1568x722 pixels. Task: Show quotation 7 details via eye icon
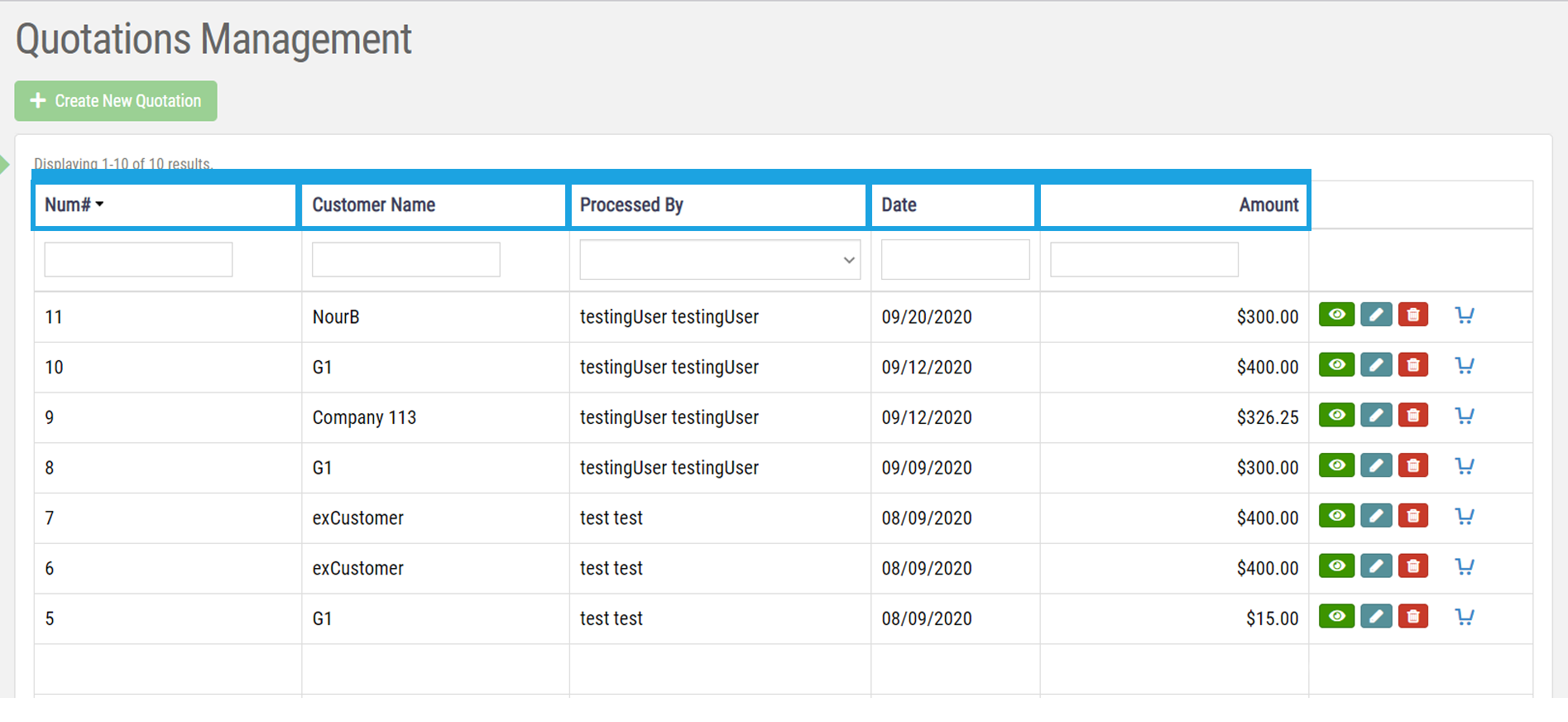1335,517
